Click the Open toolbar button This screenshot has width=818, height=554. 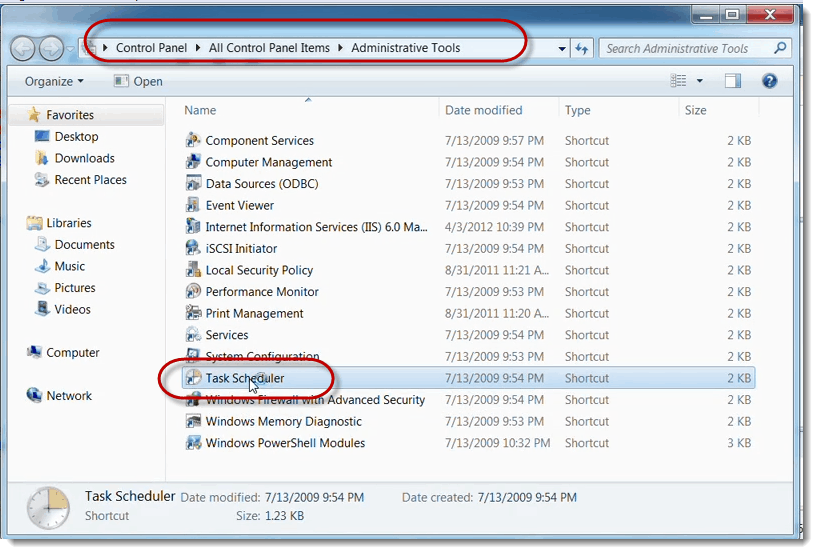[138, 81]
